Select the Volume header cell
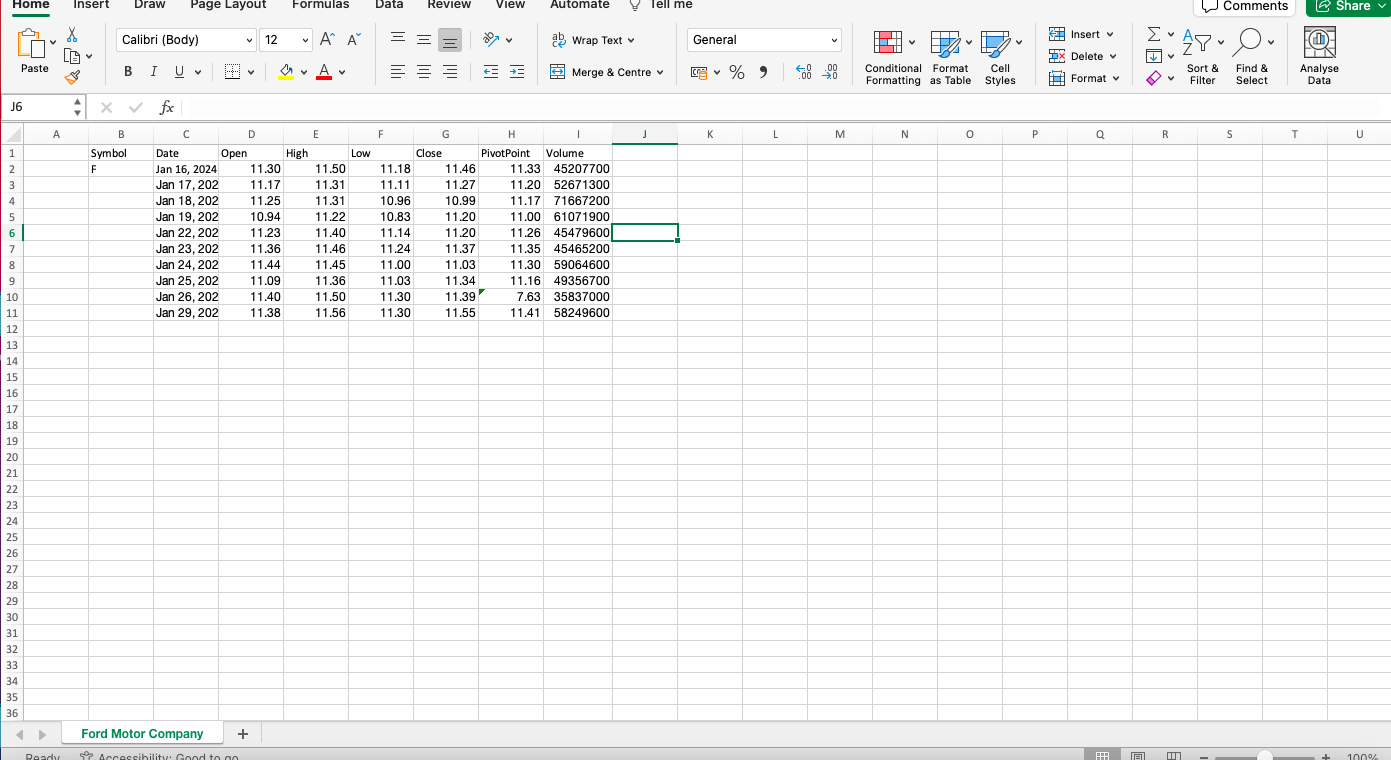The image size is (1391, 760). pos(578,153)
